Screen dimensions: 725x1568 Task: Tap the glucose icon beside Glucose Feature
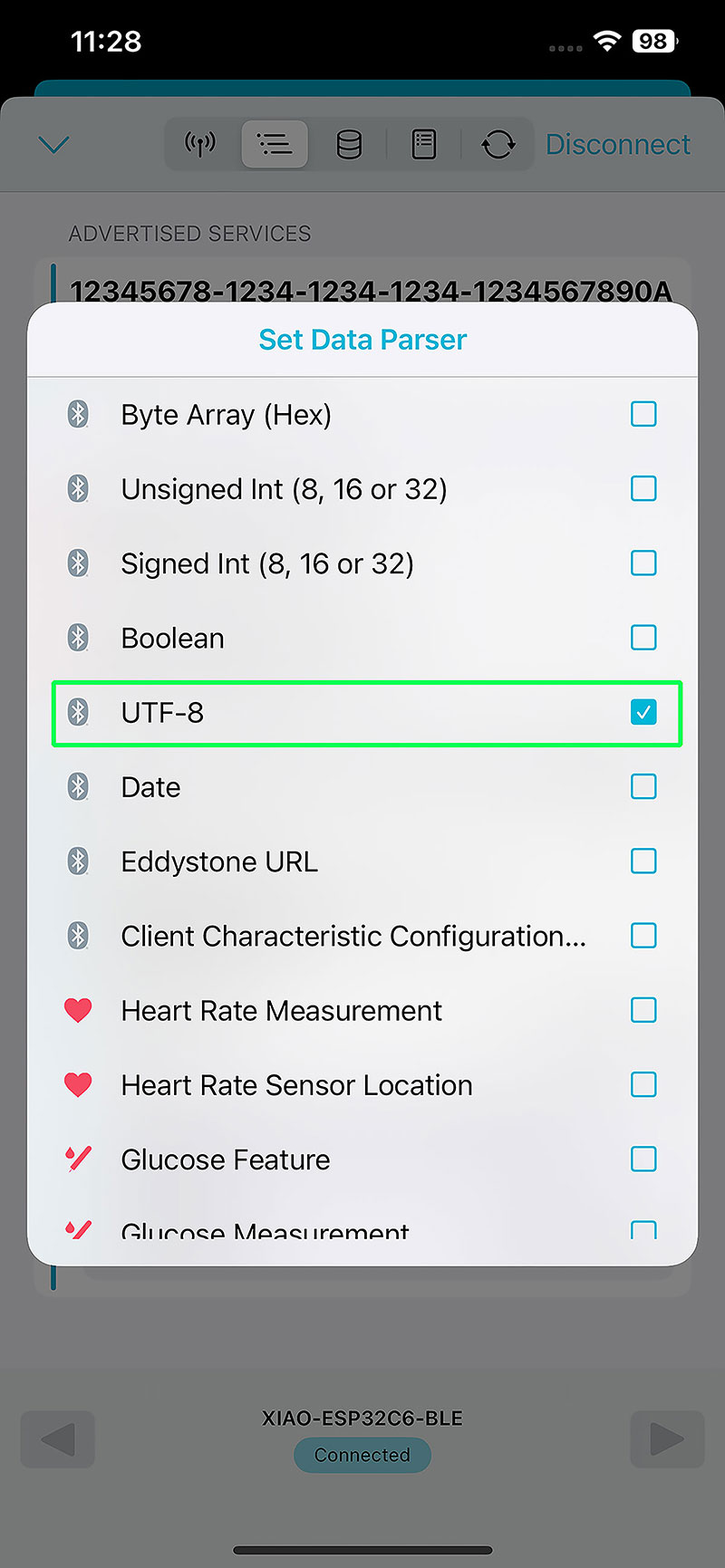pyautogui.click(x=79, y=1159)
